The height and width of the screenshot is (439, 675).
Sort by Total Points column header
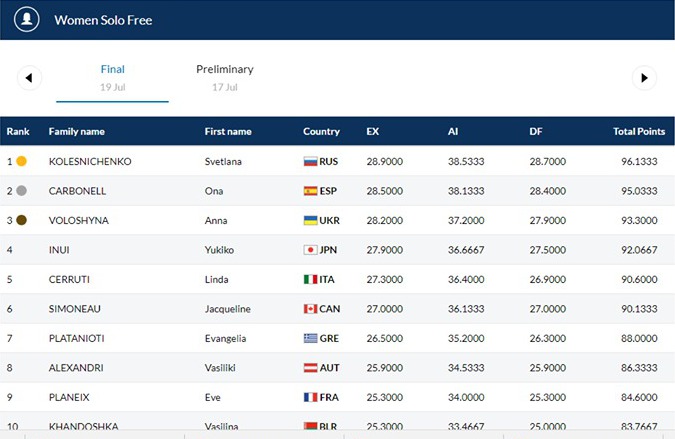click(638, 132)
